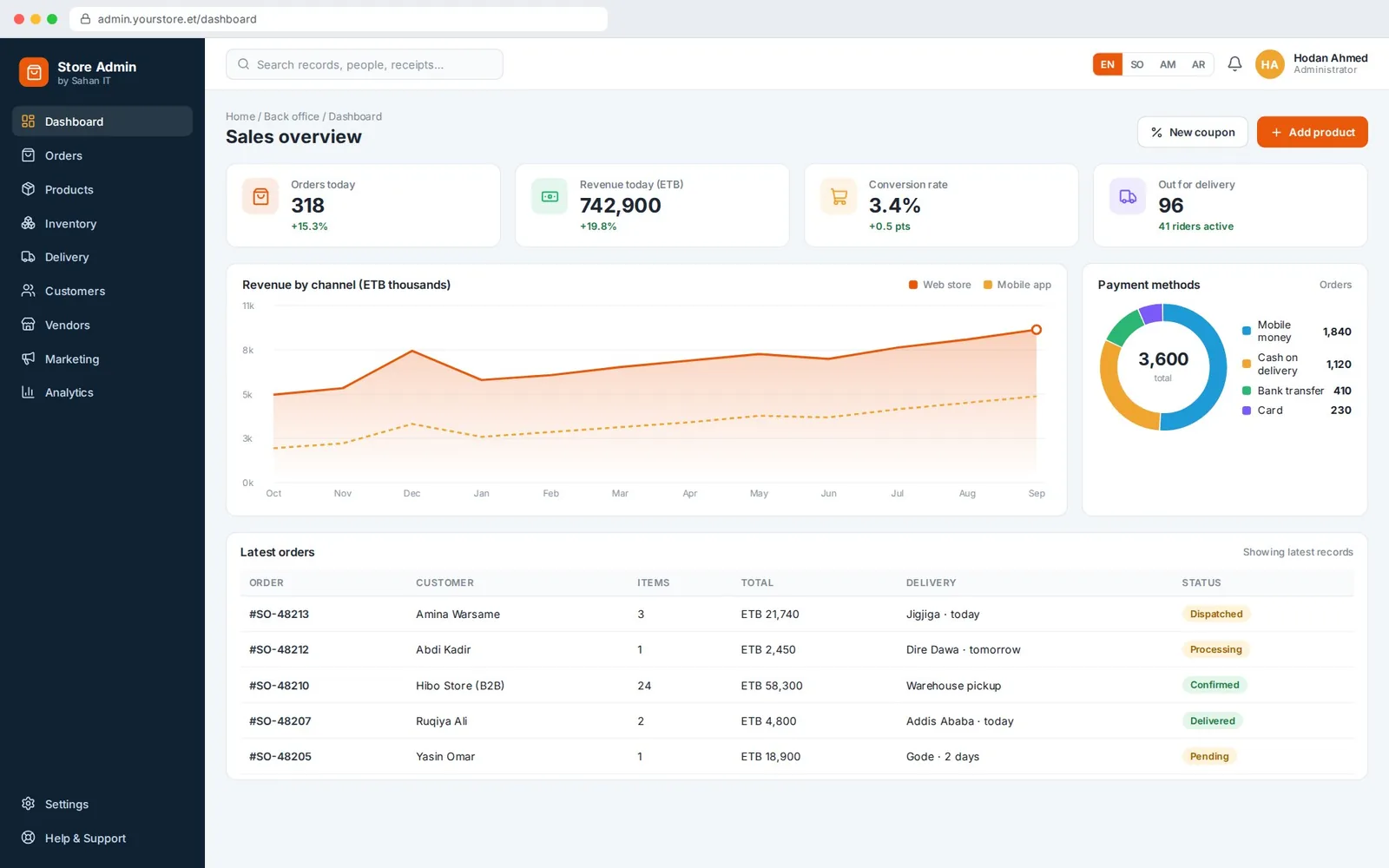Open the Vendors section
Image resolution: width=1389 pixels, height=868 pixels.
click(x=102, y=325)
